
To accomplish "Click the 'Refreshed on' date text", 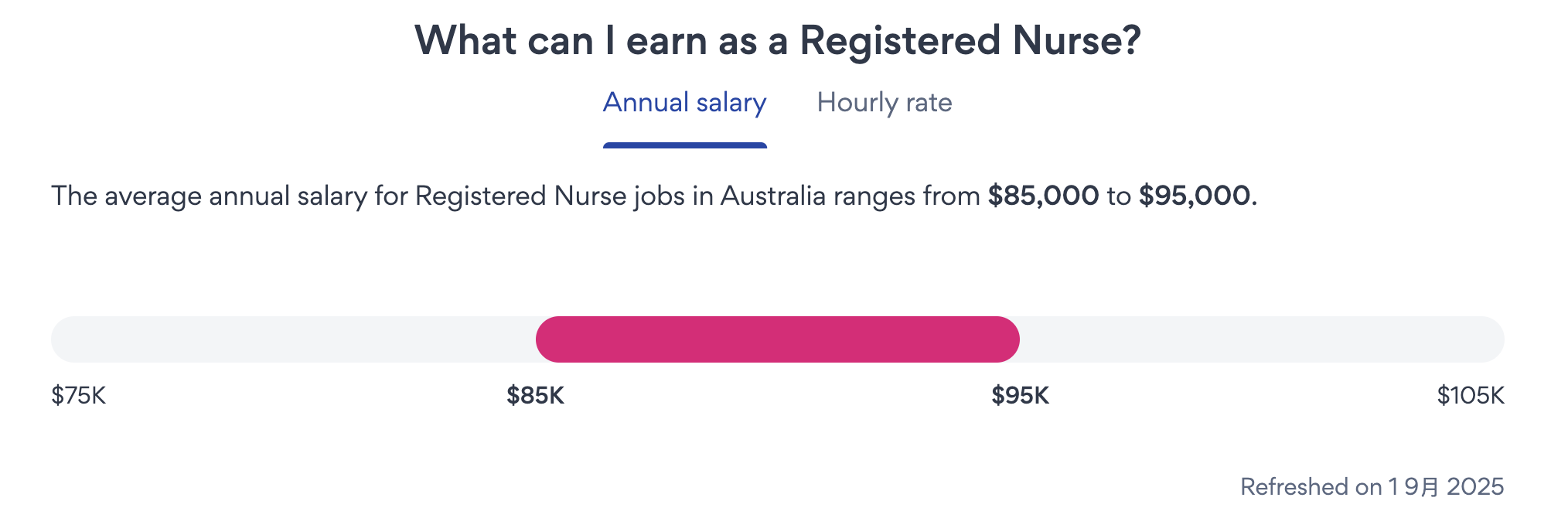I will pos(1372,486).
